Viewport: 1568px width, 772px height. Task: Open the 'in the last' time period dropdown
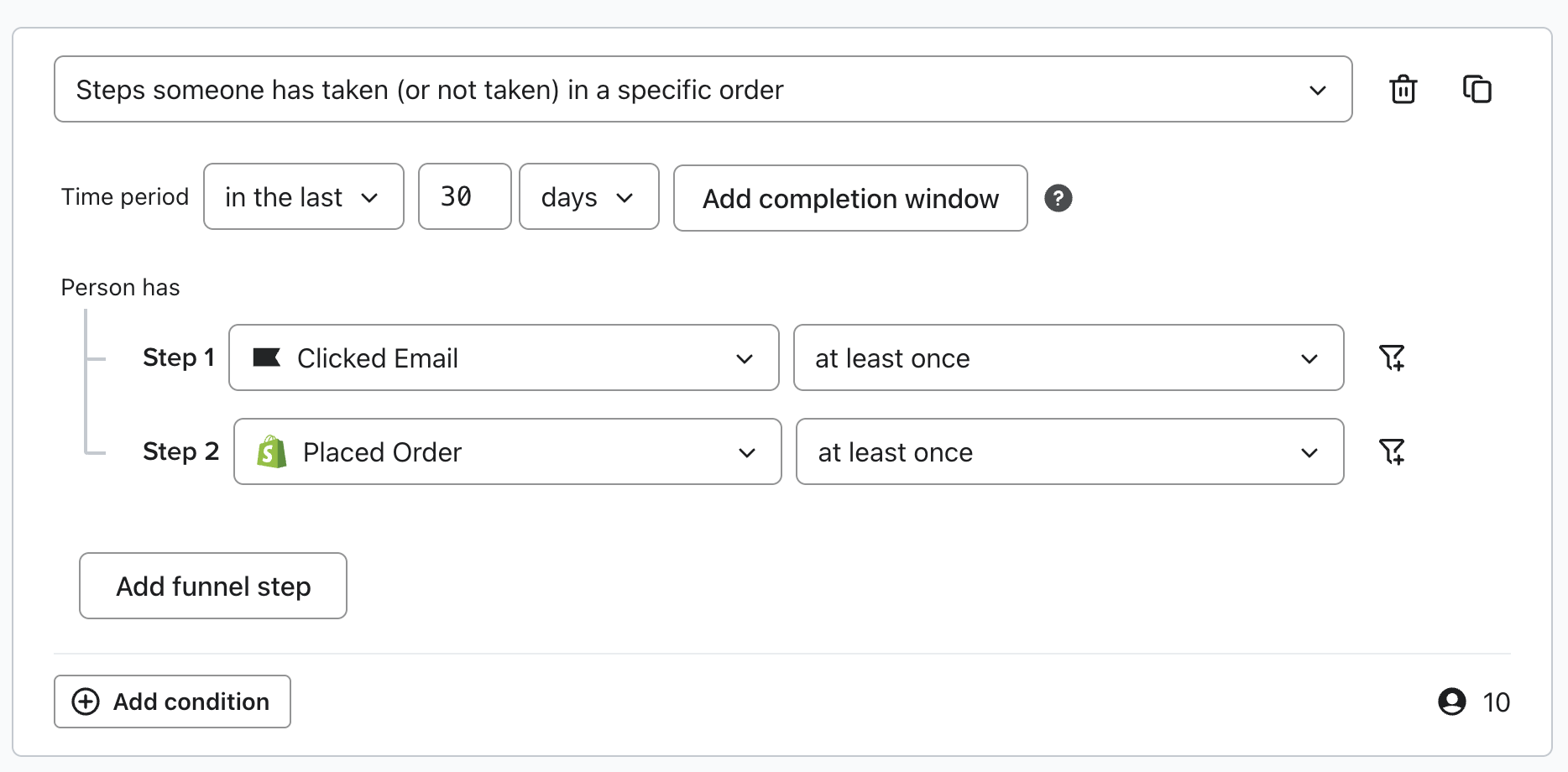[303, 196]
